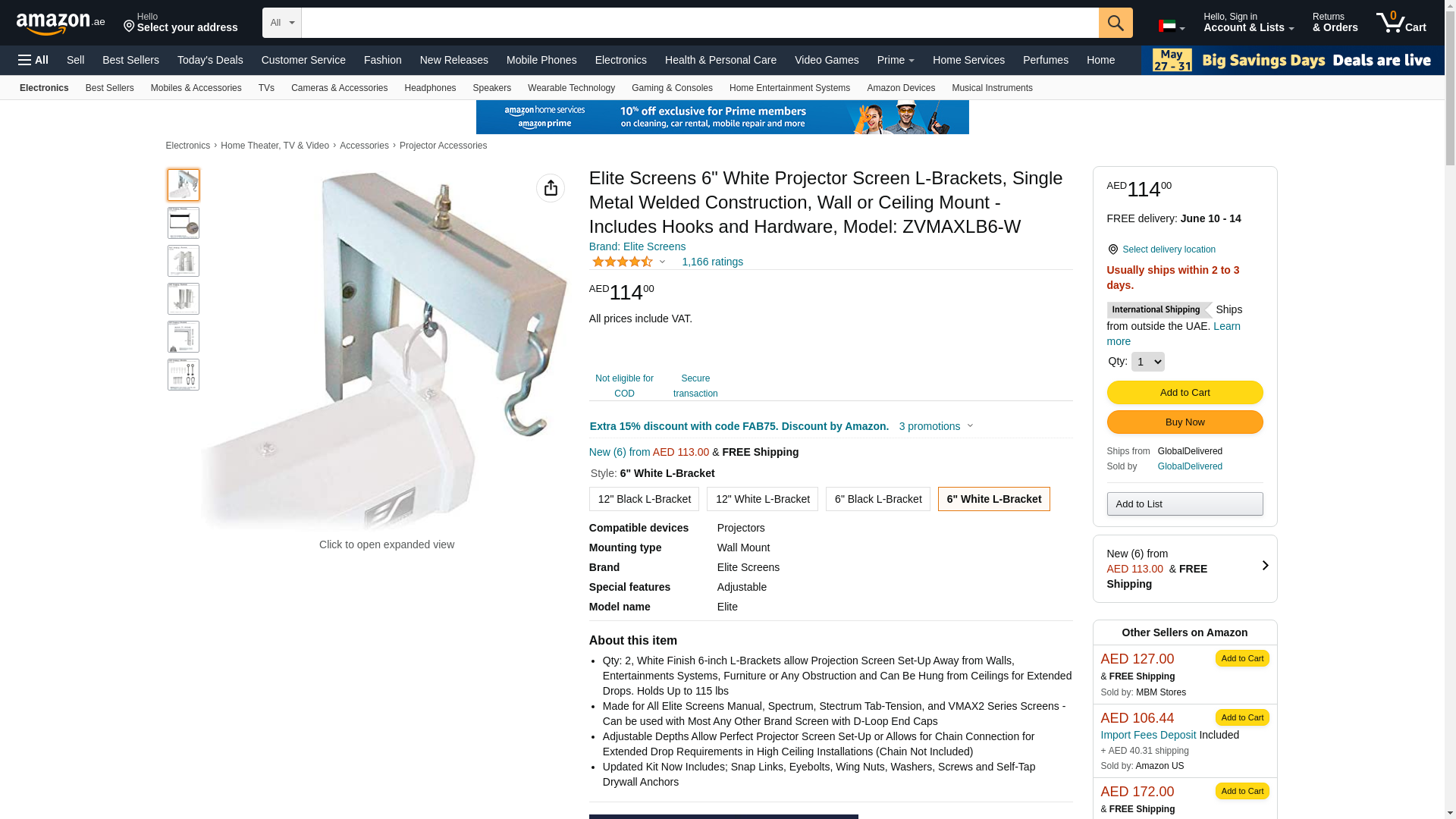Click the delivery location pin icon
Viewport: 1456px width, 819px height.
point(1112,249)
